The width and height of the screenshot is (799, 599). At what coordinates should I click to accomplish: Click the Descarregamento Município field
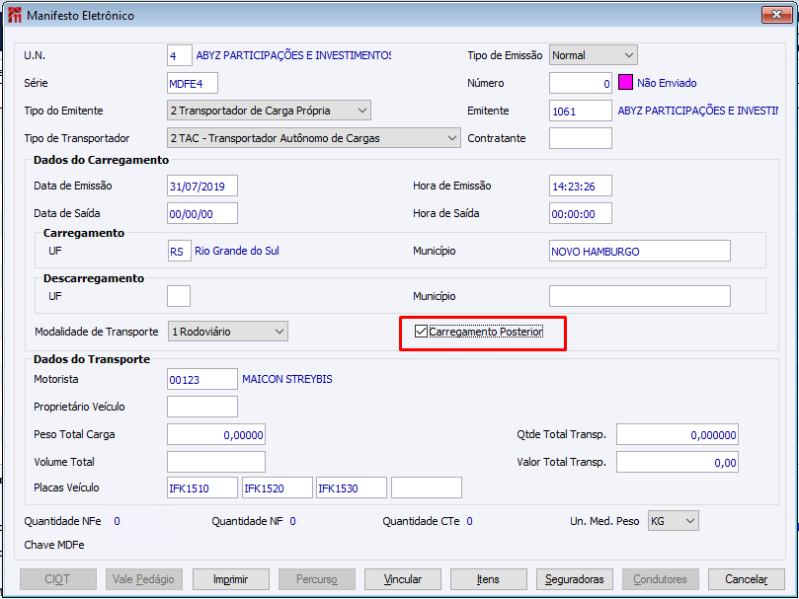(640, 296)
